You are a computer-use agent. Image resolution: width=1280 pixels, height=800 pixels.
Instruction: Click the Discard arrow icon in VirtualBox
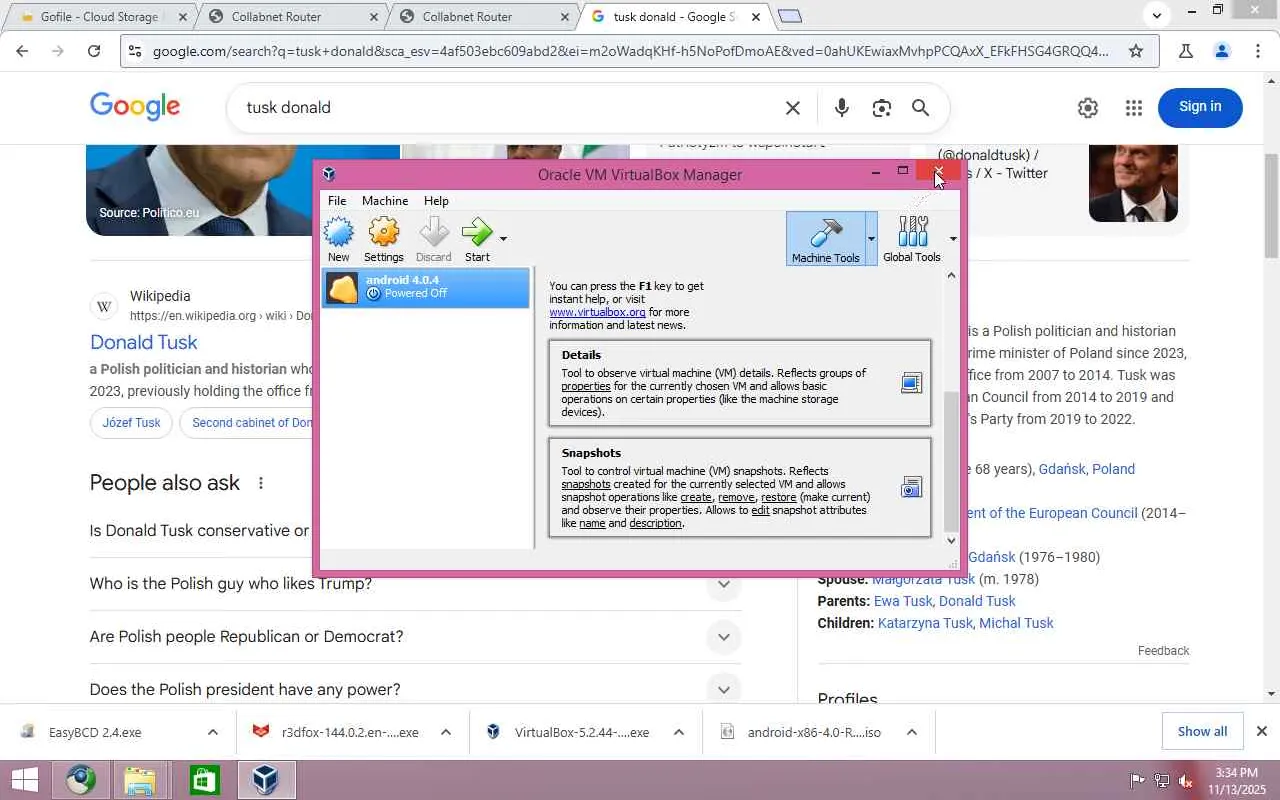[x=434, y=233]
